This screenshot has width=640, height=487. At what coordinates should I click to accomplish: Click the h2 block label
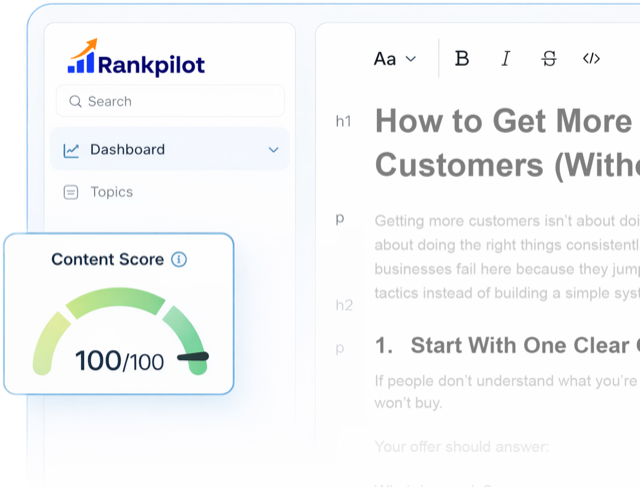344,305
